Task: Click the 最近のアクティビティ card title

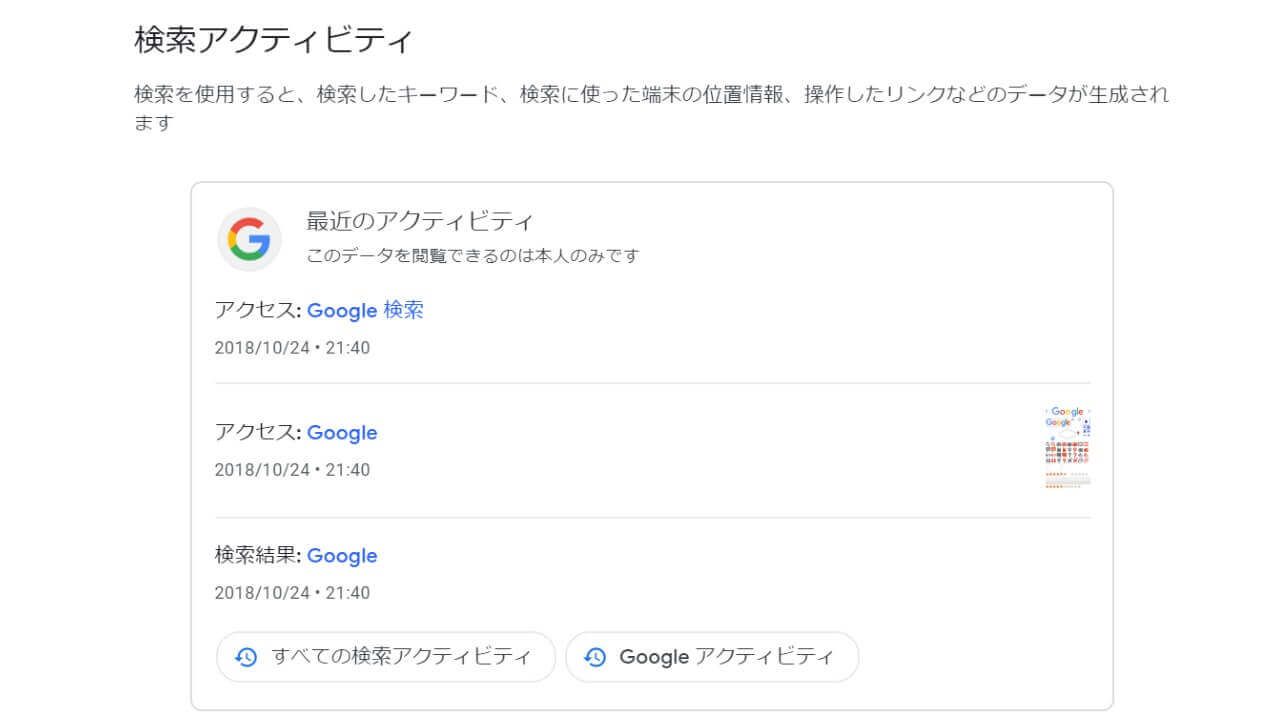Action: (420, 222)
